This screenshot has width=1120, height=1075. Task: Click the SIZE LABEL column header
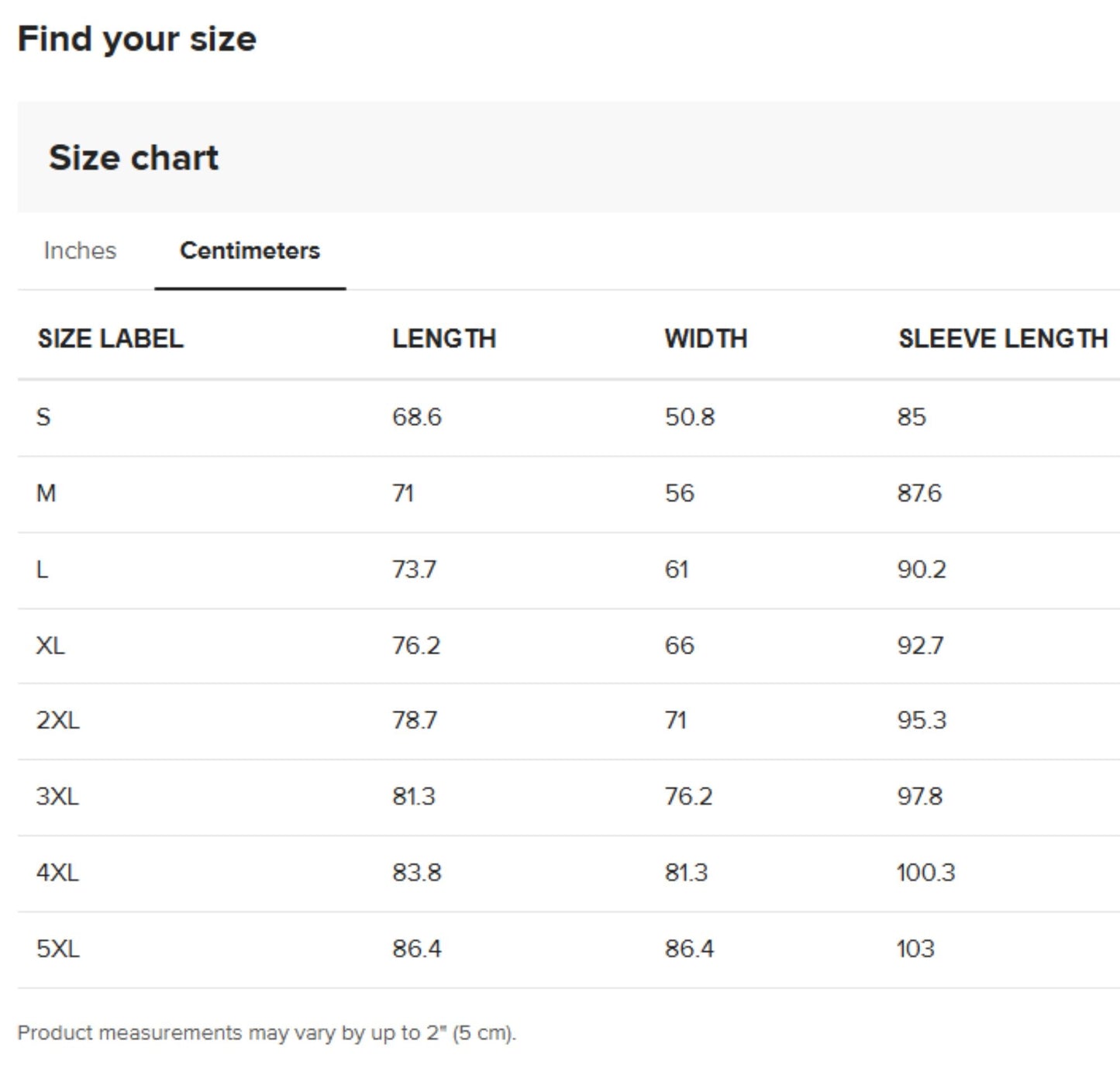(110, 339)
